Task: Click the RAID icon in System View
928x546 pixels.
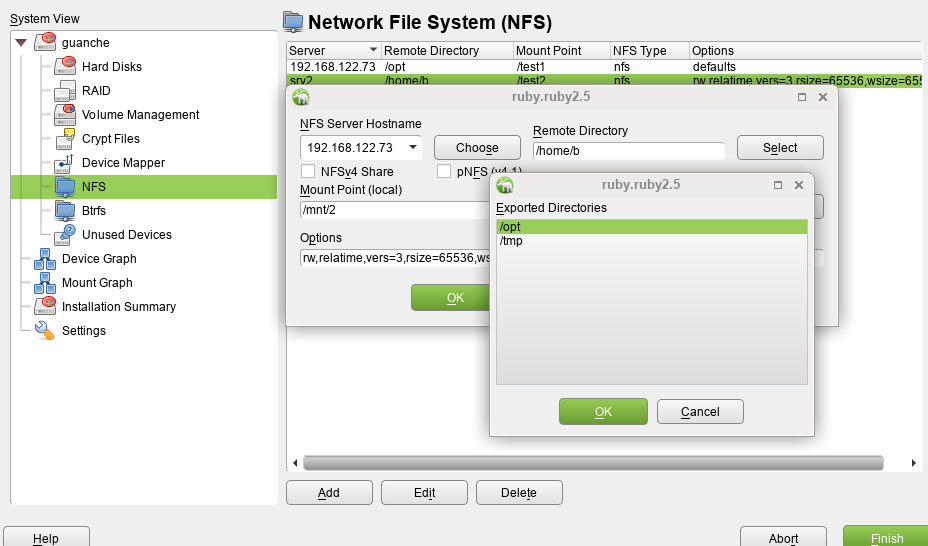Action: click(x=65, y=91)
